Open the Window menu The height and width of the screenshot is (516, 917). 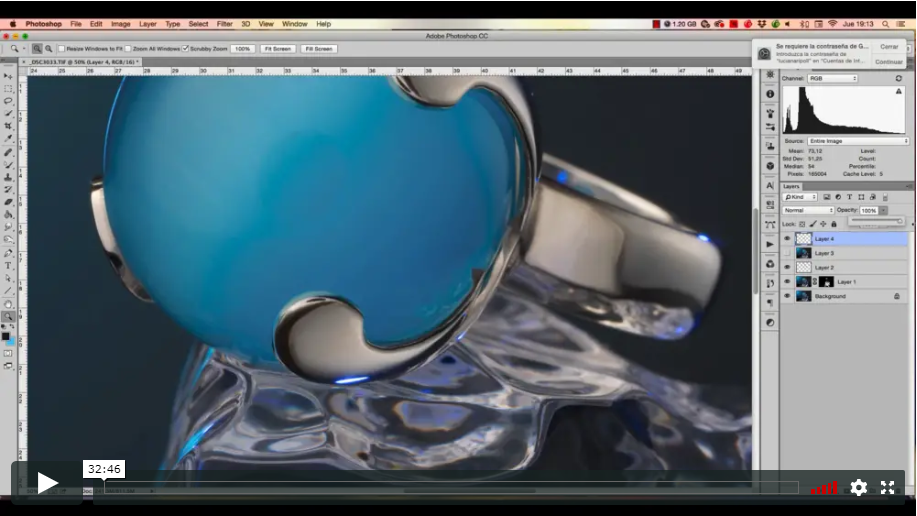point(295,24)
